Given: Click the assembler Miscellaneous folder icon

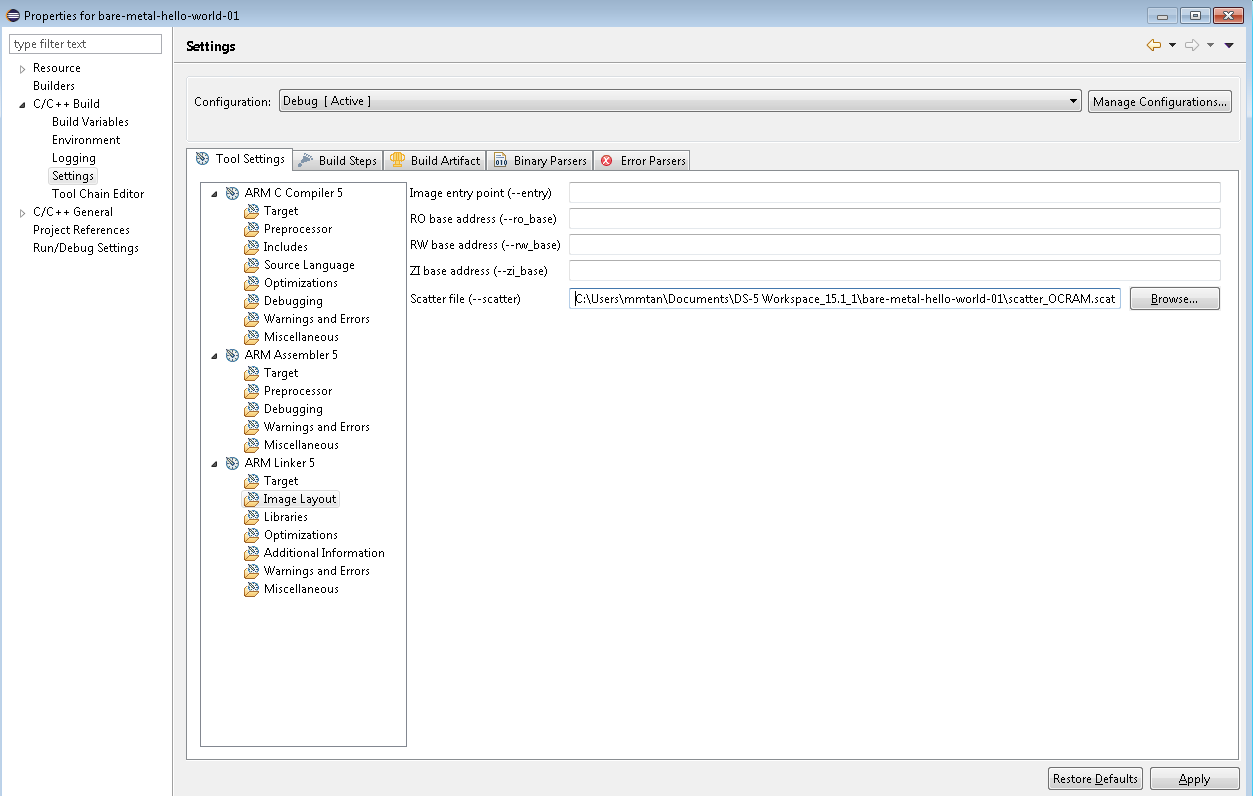Looking at the screenshot, I should click(x=251, y=445).
